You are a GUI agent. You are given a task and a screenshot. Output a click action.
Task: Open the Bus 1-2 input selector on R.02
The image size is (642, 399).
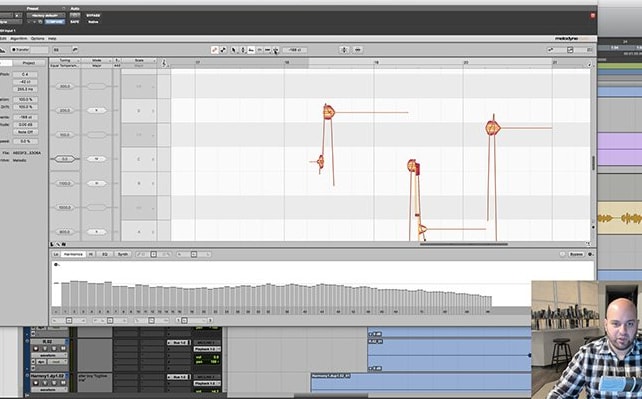(x=179, y=343)
